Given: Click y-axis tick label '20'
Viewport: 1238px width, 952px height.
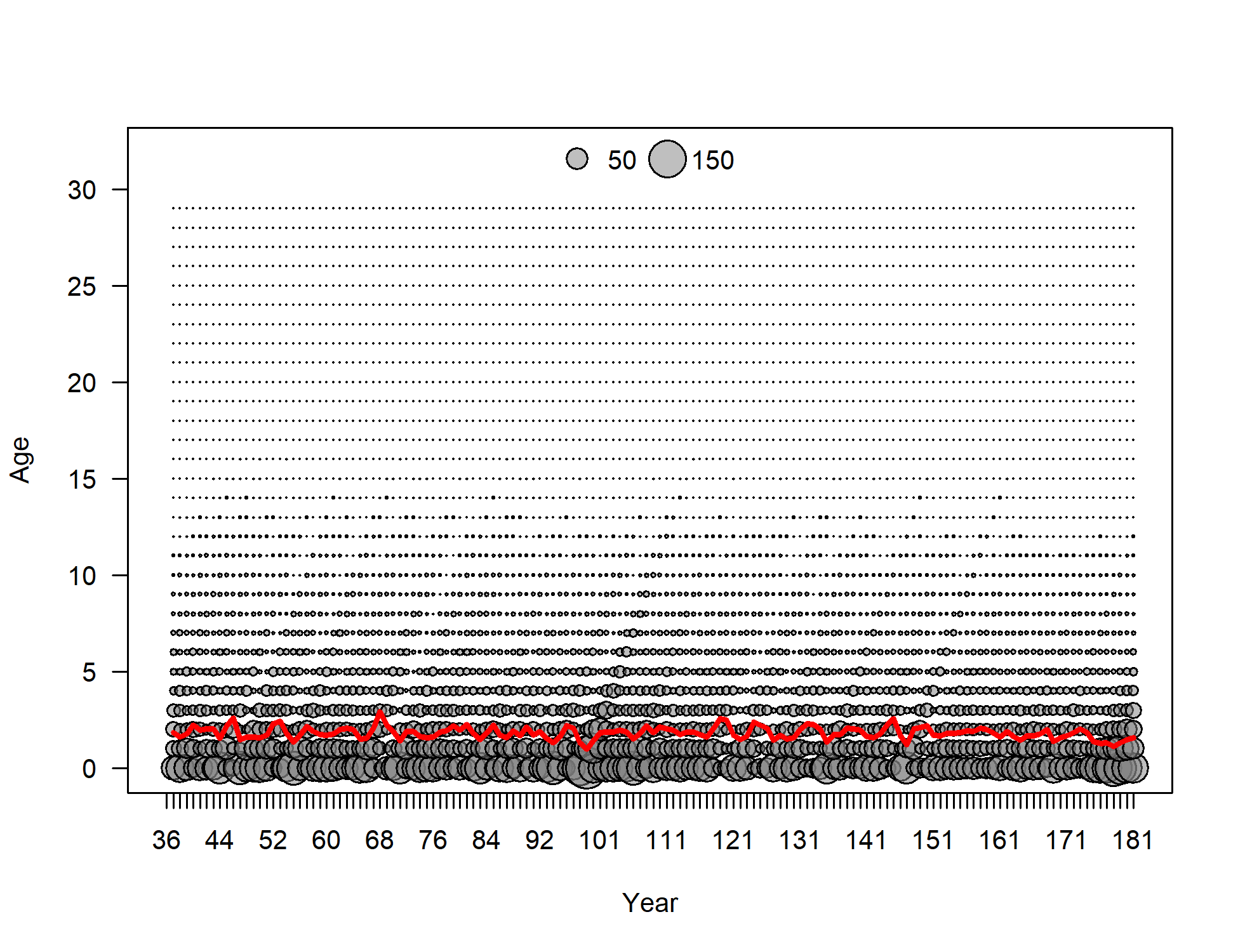Looking at the screenshot, I should pyautogui.click(x=82, y=383).
